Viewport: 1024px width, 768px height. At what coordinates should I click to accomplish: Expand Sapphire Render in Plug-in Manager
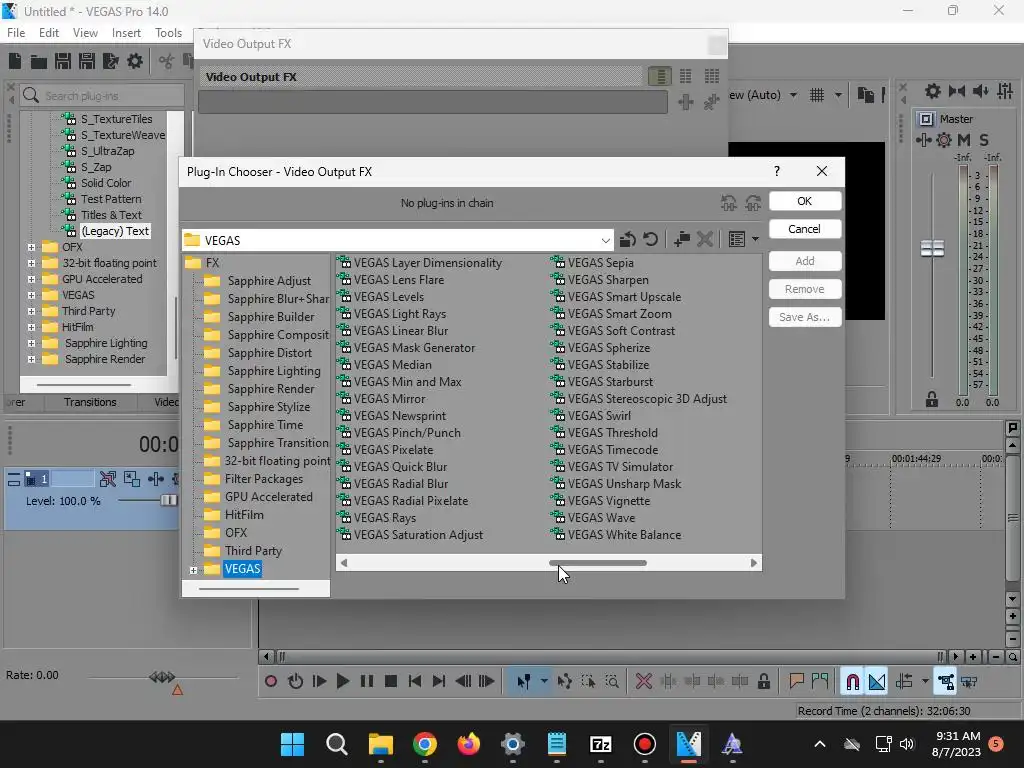31,359
